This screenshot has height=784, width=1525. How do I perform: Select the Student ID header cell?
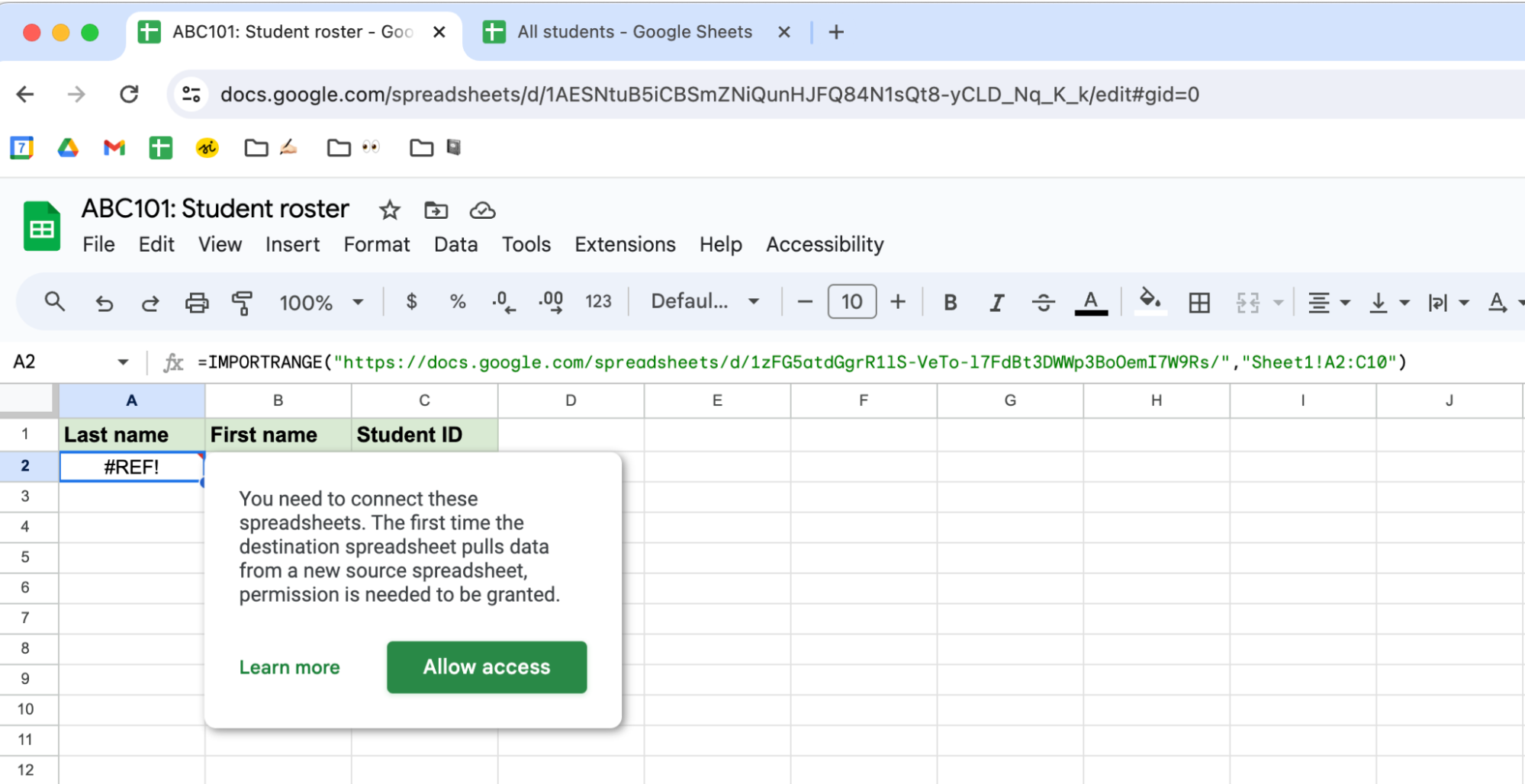[424, 435]
